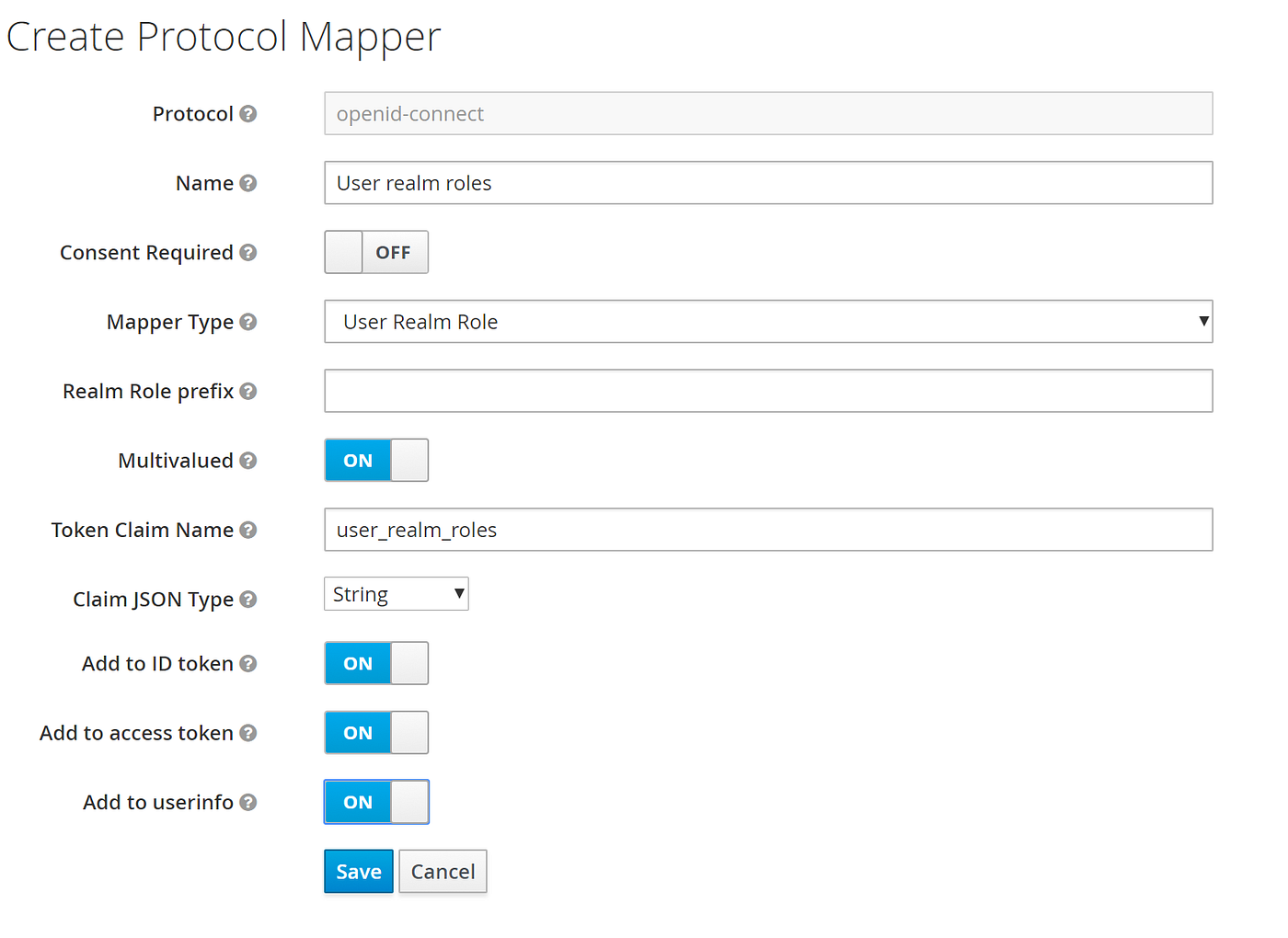Show tooltip icon for Consent Required

(248, 252)
